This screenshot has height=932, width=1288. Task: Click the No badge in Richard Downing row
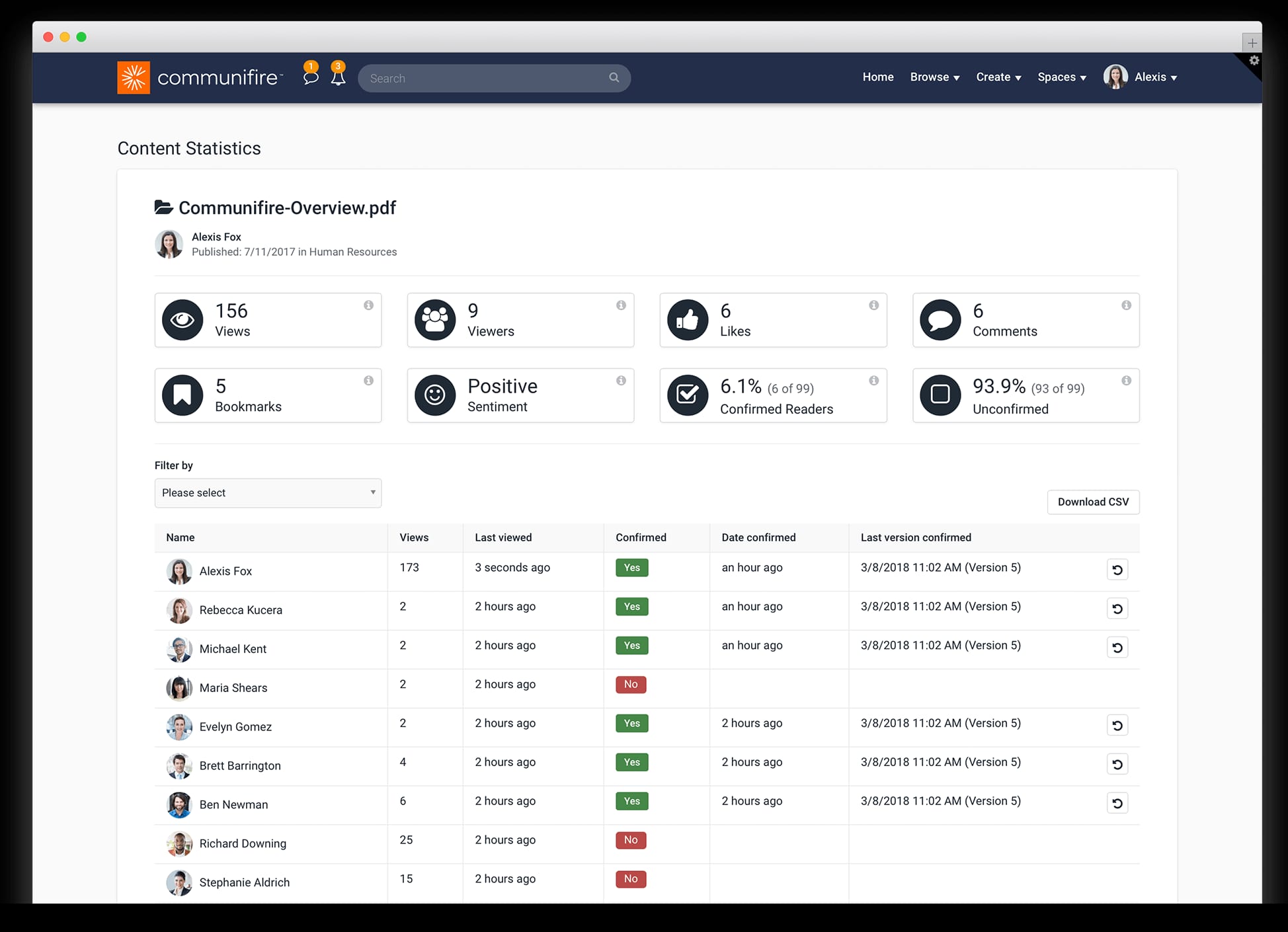pyautogui.click(x=631, y=840)
